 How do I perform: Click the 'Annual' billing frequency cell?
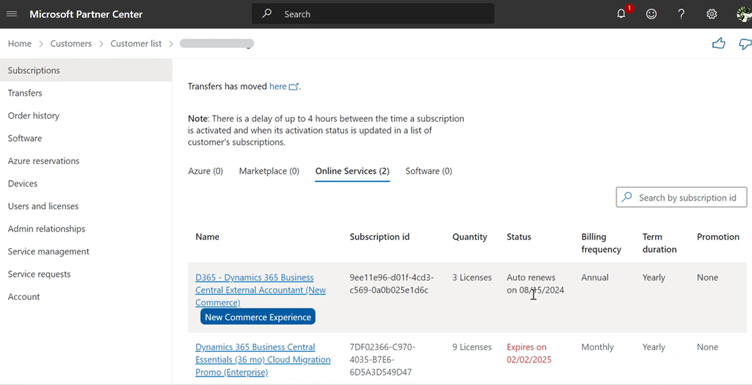(595, 278)
